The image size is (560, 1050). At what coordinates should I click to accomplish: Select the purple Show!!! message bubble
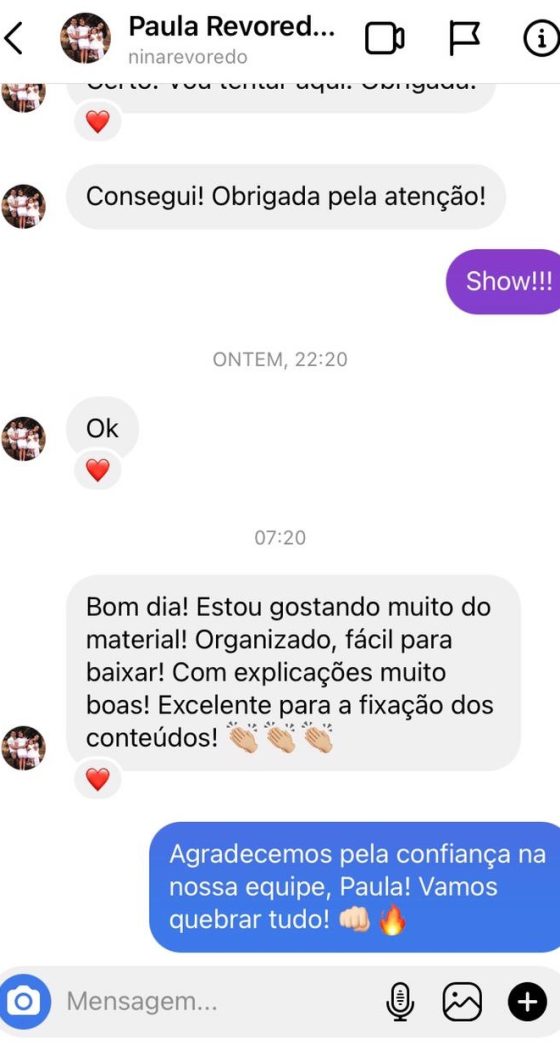coord(503,281)
